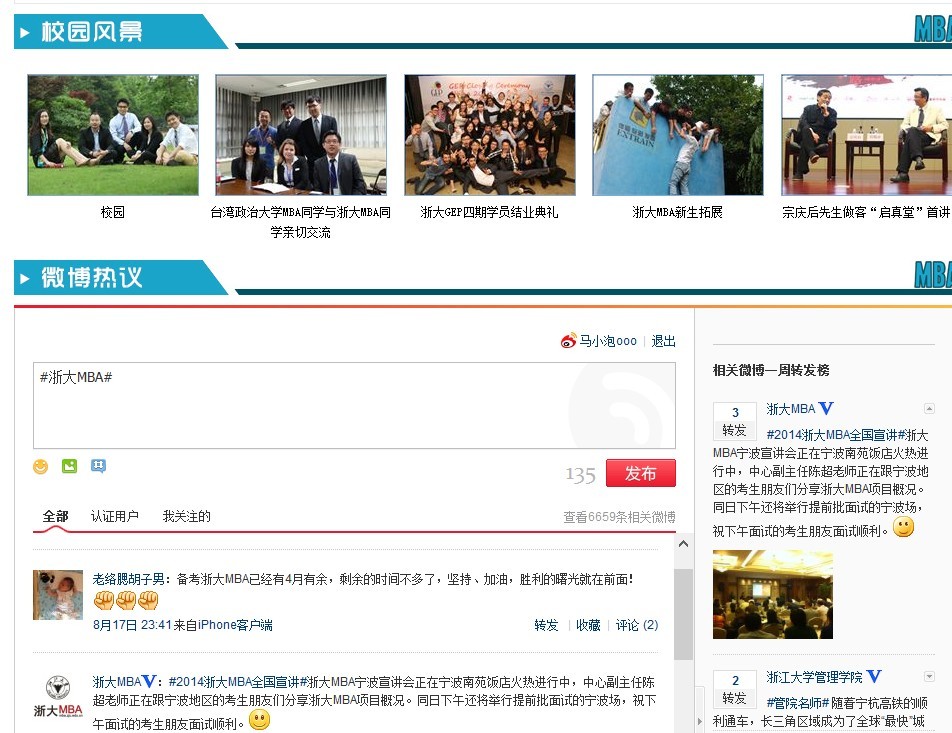Screen dimensions: 952x733
Task: Open the #管院名师# hashtag link
Action: click(798, 703)
